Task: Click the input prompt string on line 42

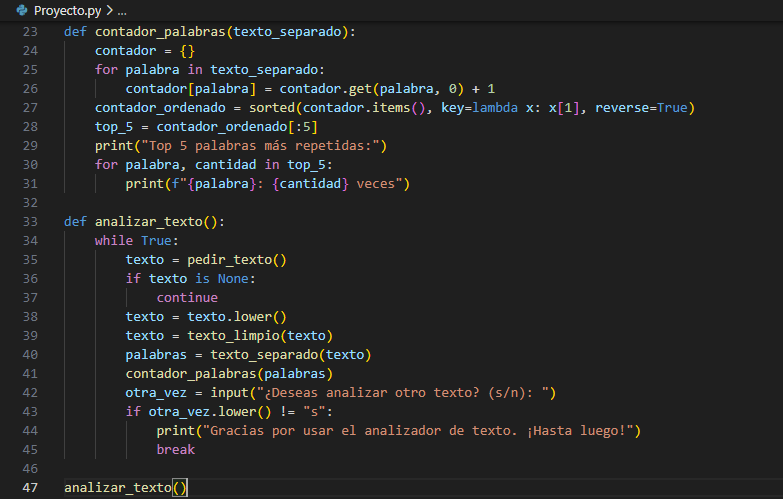Action: [402, 392]
